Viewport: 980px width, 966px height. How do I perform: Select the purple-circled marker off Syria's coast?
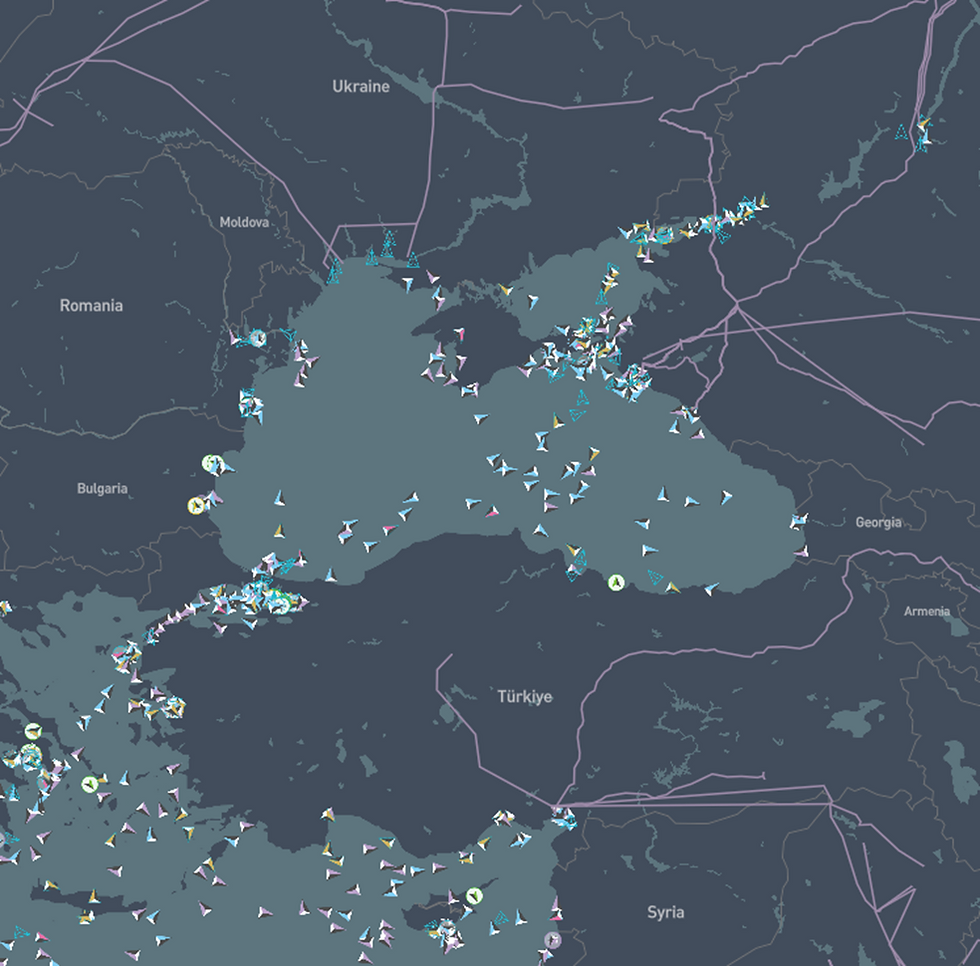click(x=552, y=940)
